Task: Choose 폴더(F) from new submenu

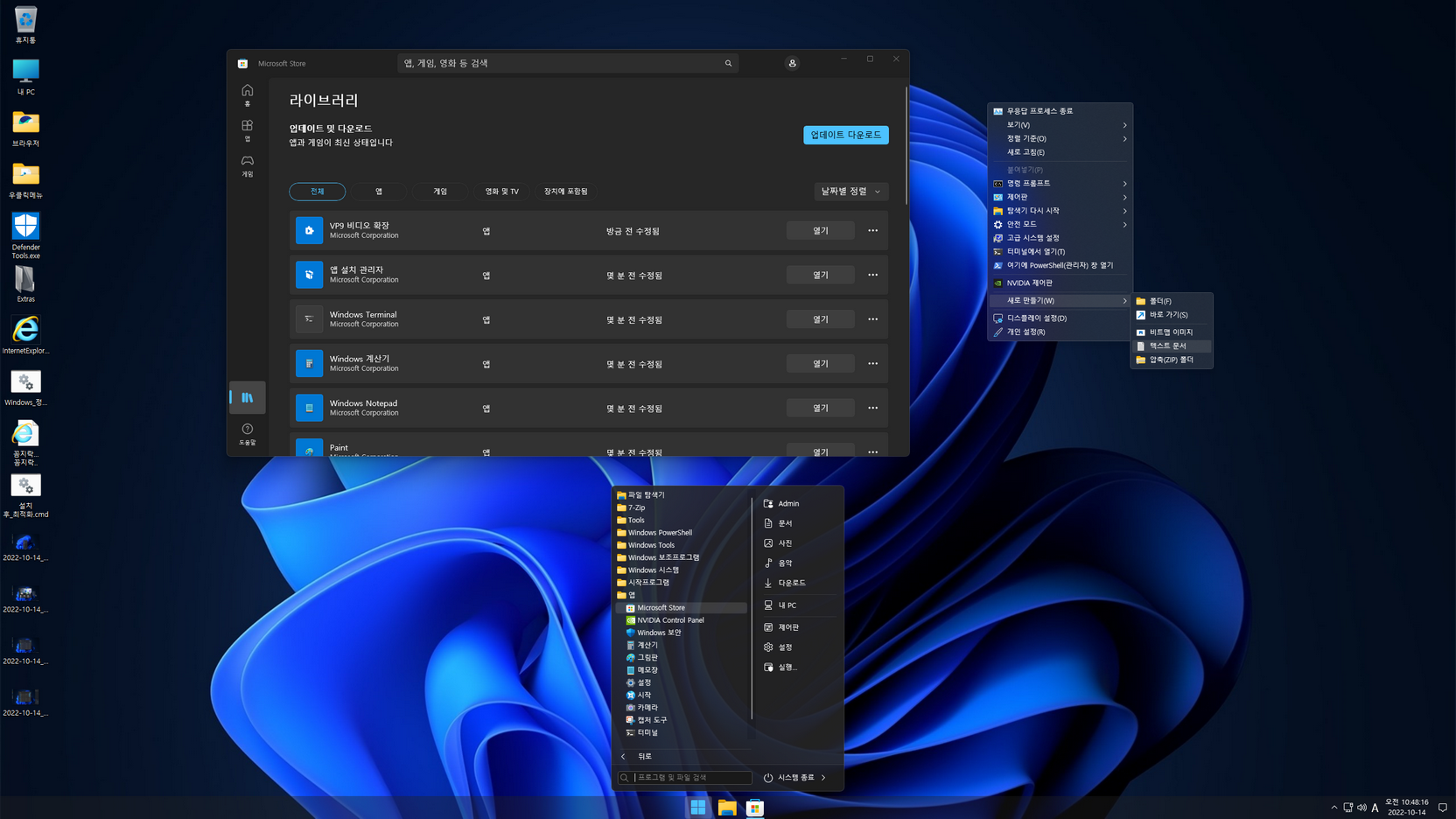Action: 1172,301
